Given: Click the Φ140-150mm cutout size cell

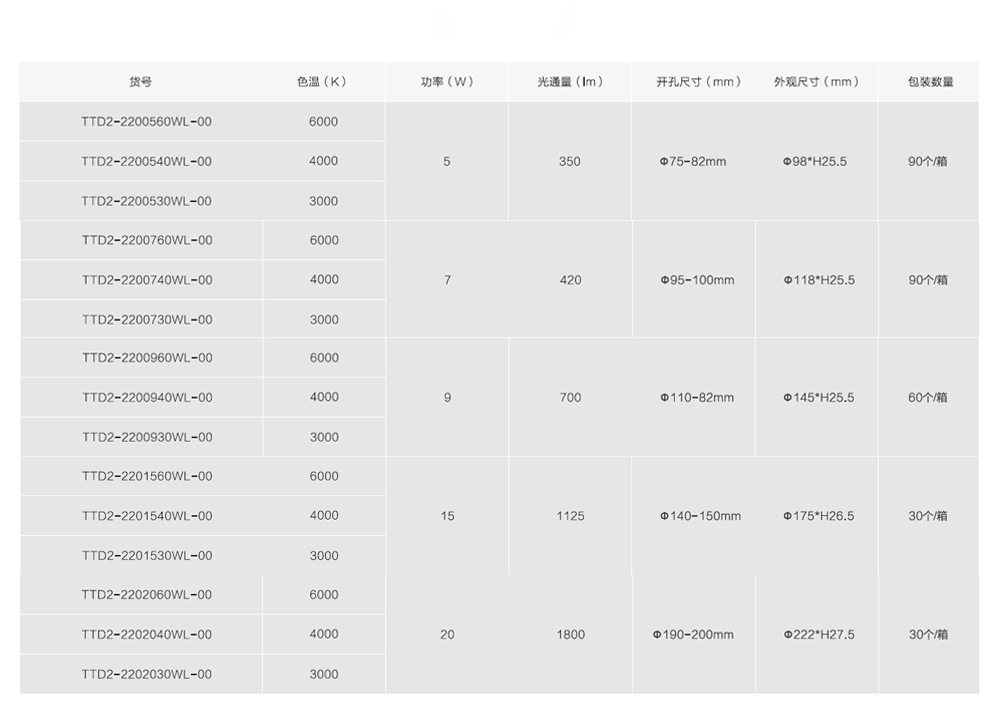Looking at the screenshot, I should click(x=700, y=516).
